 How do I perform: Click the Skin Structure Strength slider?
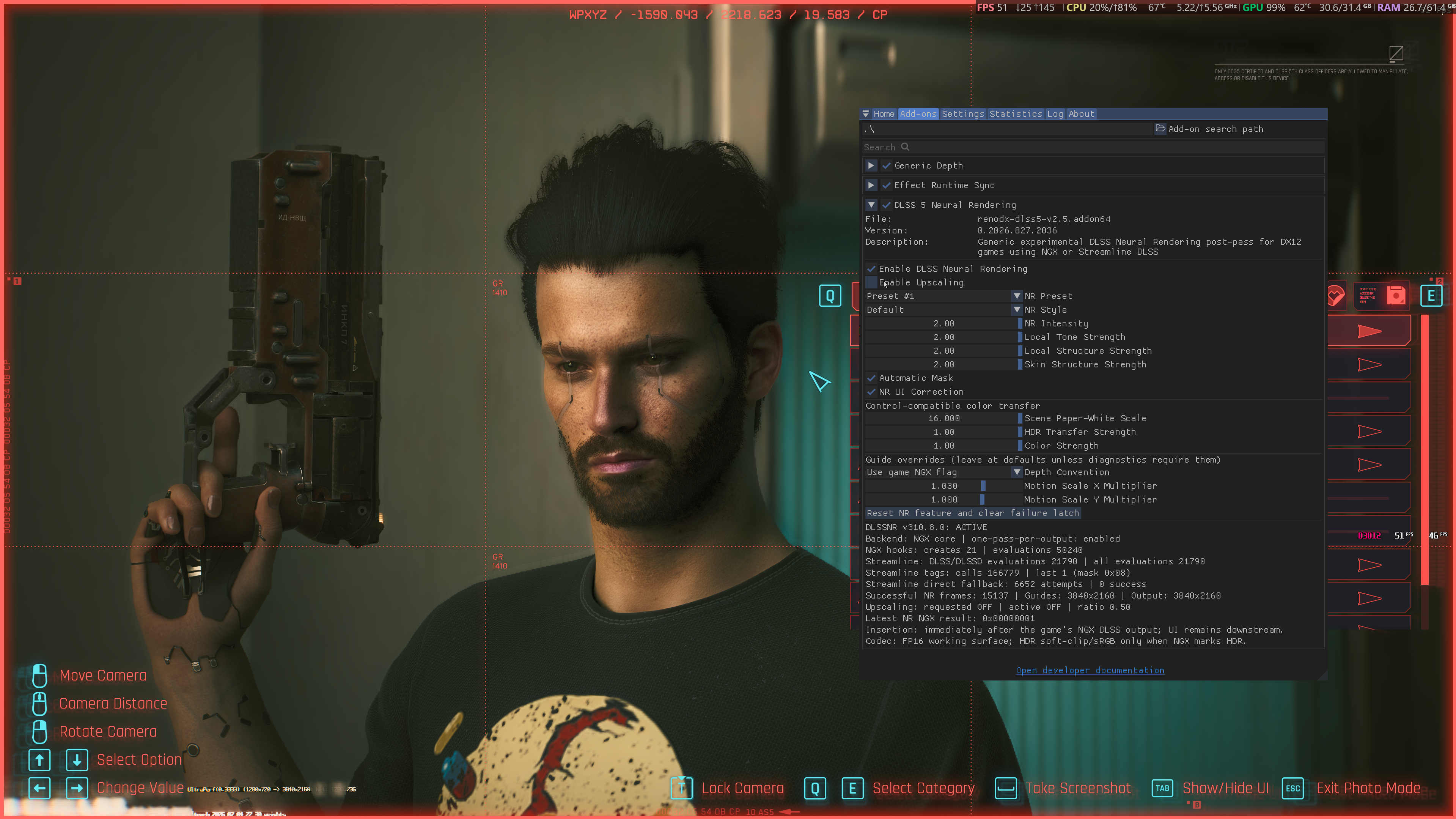point(943,364)
